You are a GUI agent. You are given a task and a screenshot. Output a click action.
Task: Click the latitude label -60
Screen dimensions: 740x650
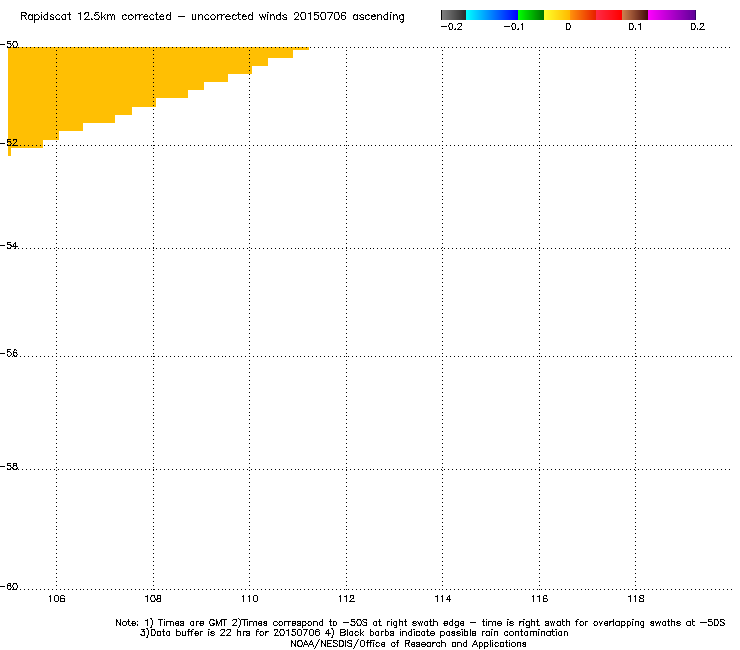click(10, 586)
